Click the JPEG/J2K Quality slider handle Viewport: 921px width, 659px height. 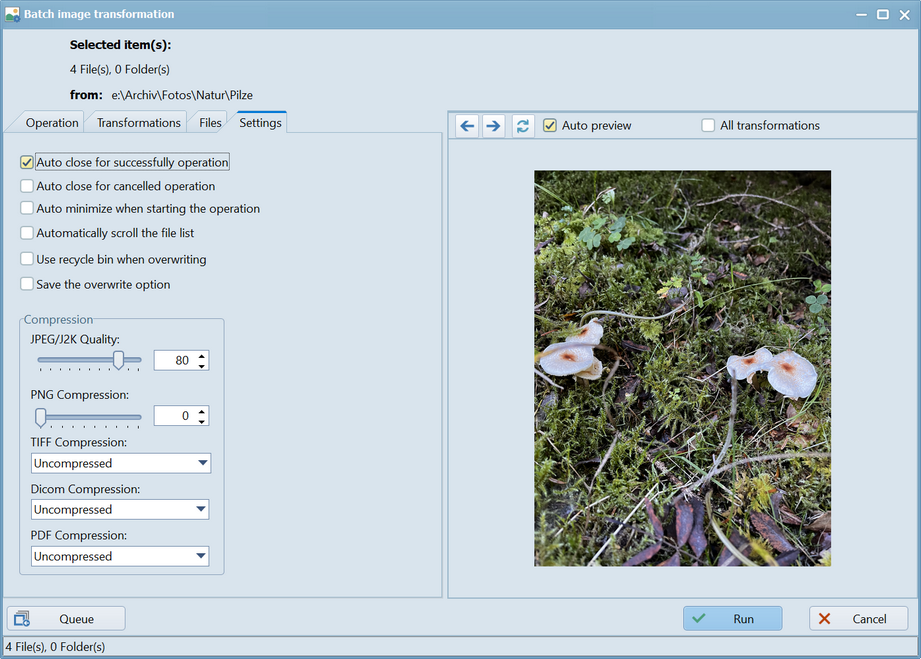pyautogui.click(x=118, y=360)
